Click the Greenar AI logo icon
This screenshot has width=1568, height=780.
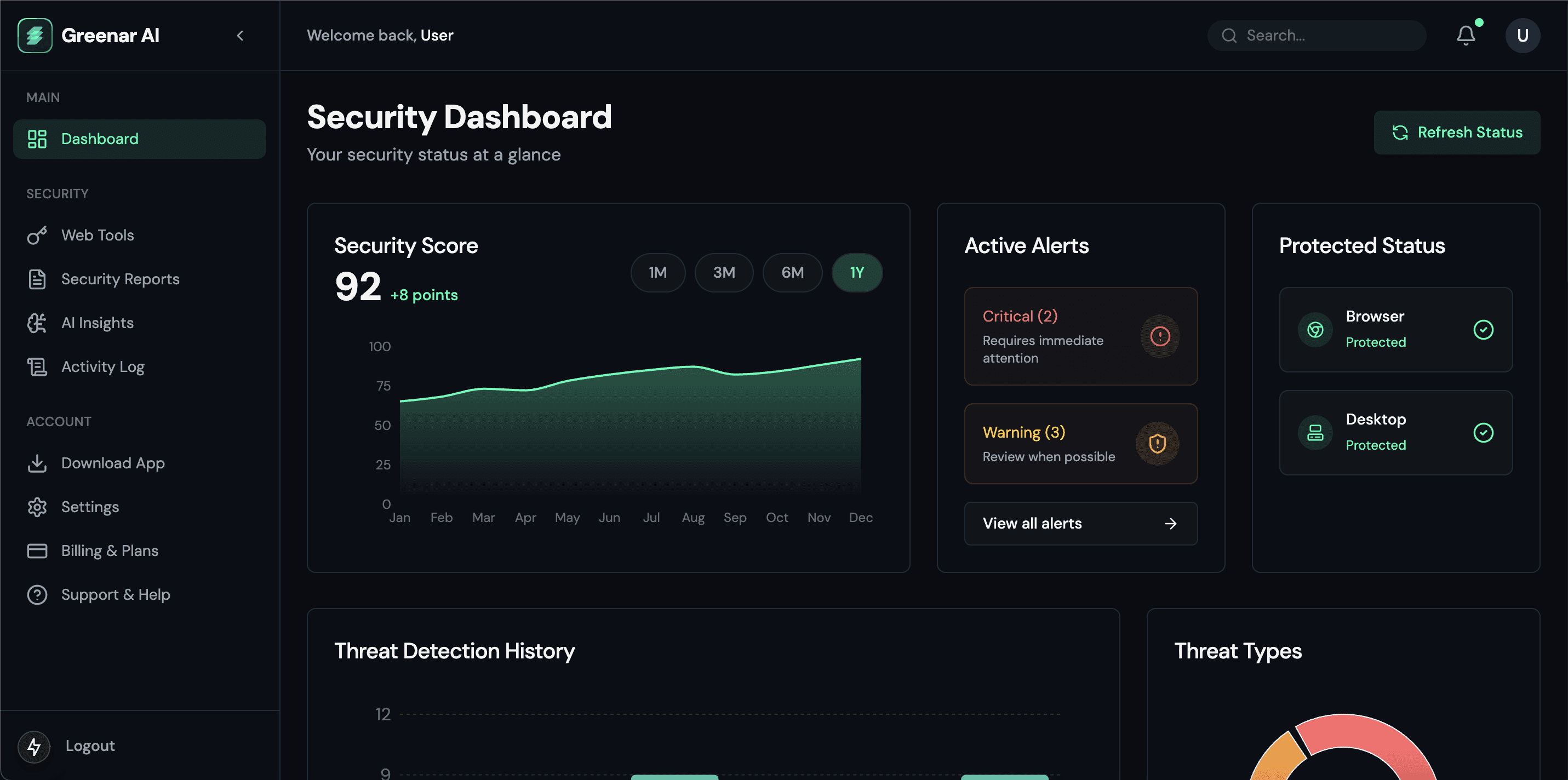pyautogui.click(x=35, y=35)
